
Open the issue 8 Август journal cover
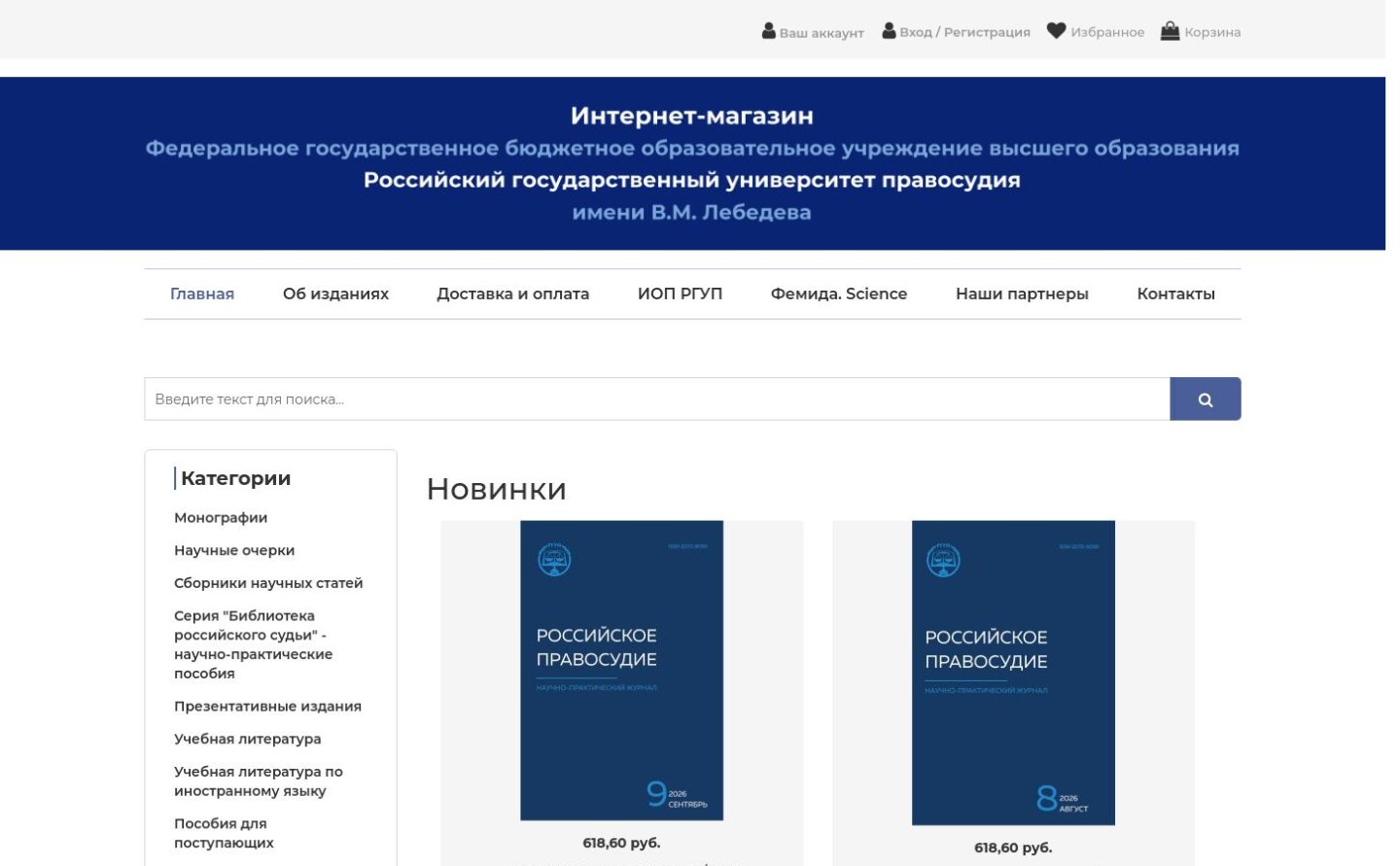[1013, 673]
